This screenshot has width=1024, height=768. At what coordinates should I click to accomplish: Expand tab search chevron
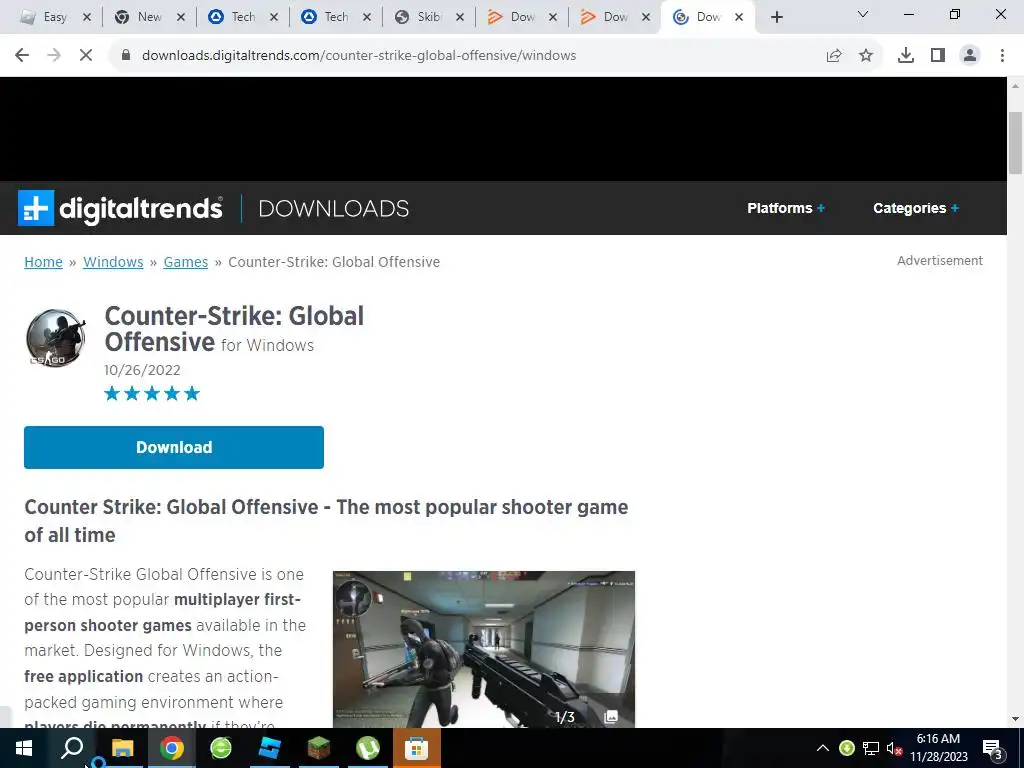[x=863, y=14]
